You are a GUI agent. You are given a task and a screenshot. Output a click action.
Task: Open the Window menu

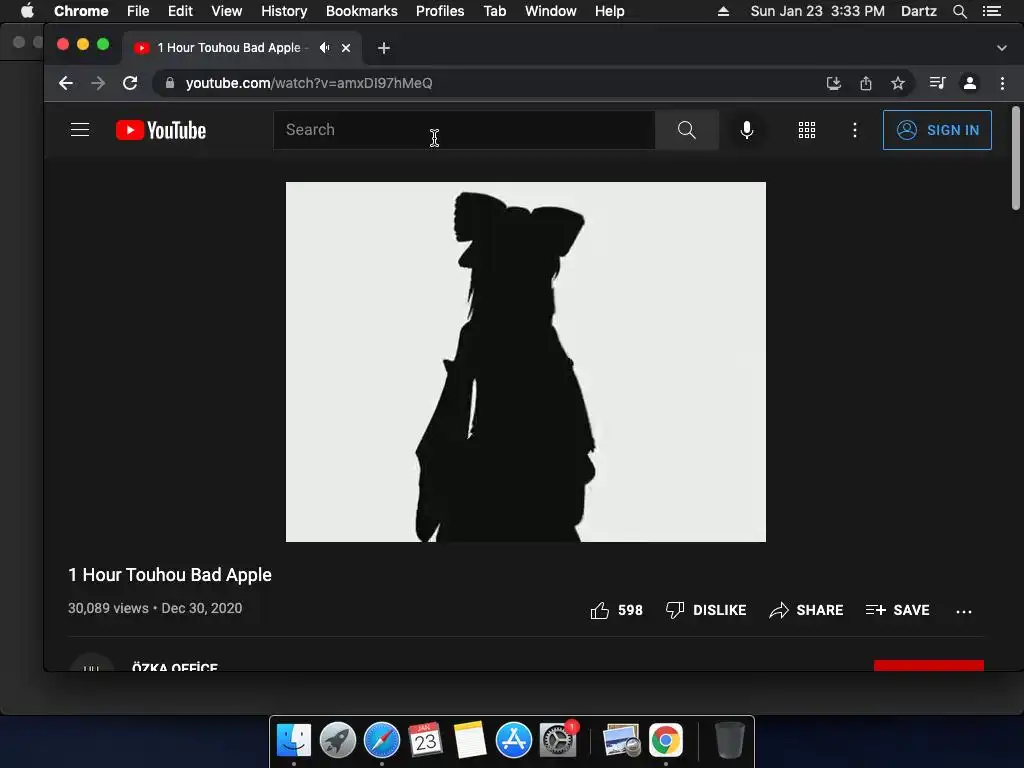click(551, 11)
